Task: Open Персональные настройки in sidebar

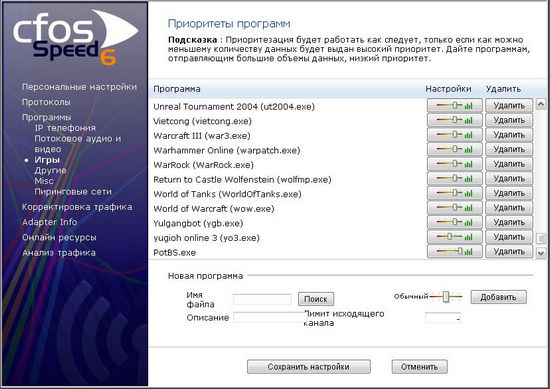Action: pos(79,87)
